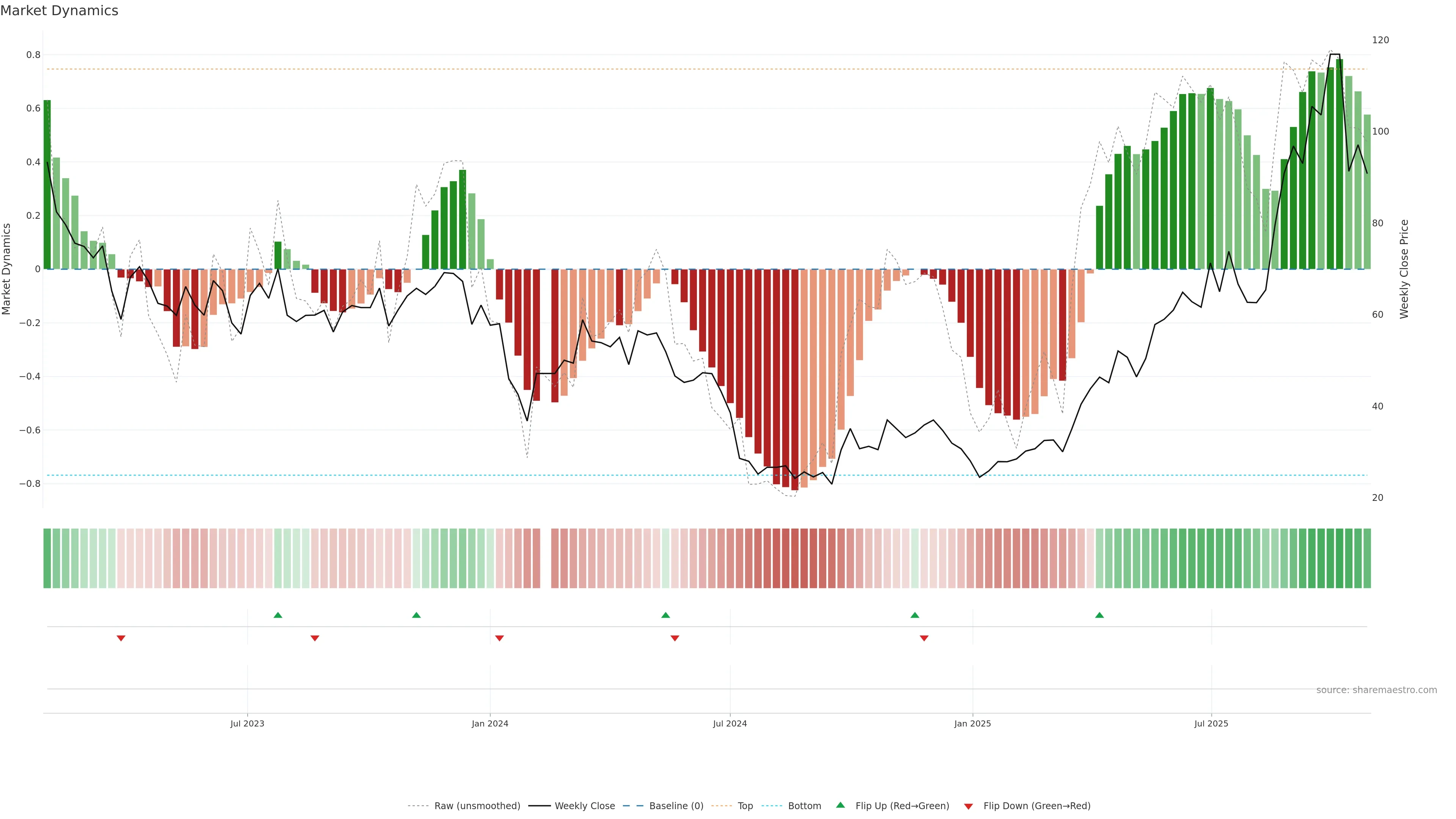Click the green flip-up triangle in late 2024

click(915, 615)
